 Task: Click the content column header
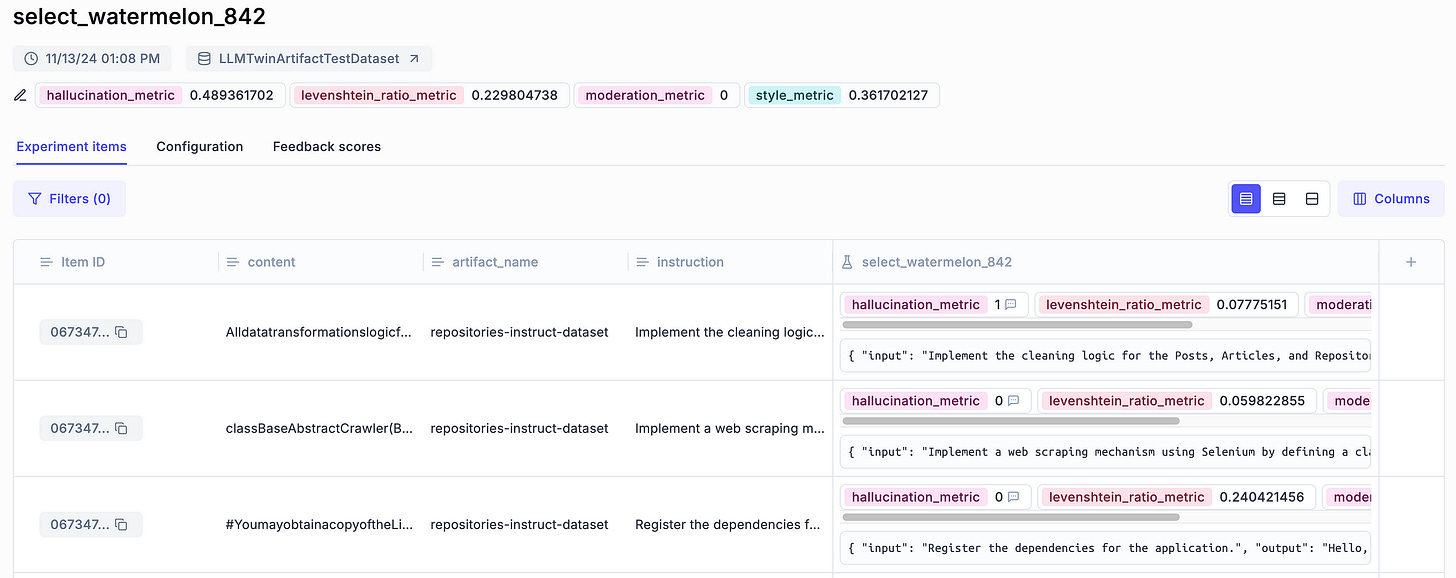[x=321, y=262]
